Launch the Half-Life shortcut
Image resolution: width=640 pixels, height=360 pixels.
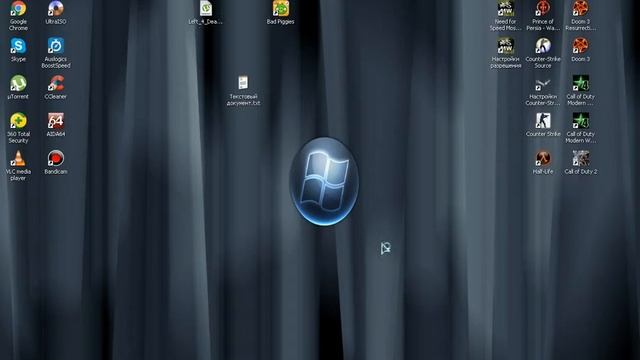click(x=543, y=158)
